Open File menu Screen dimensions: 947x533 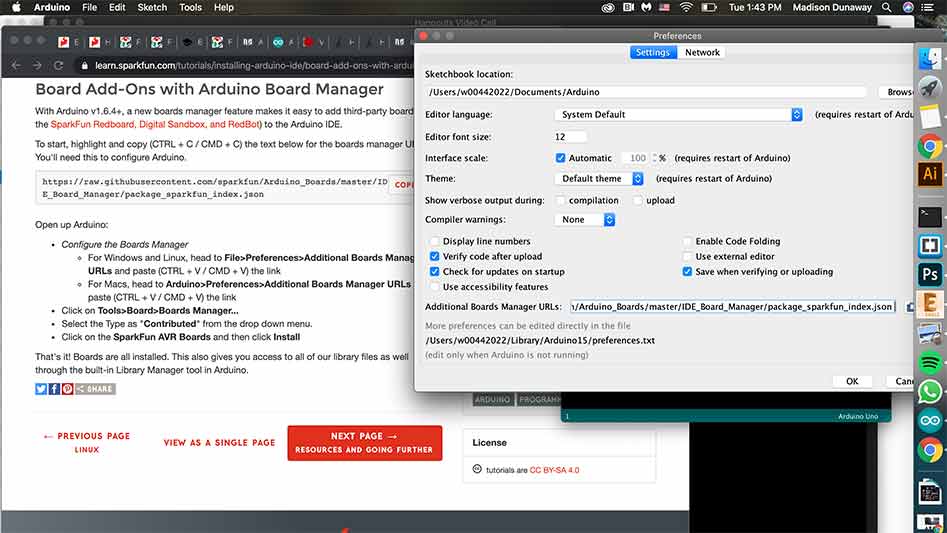89,7
